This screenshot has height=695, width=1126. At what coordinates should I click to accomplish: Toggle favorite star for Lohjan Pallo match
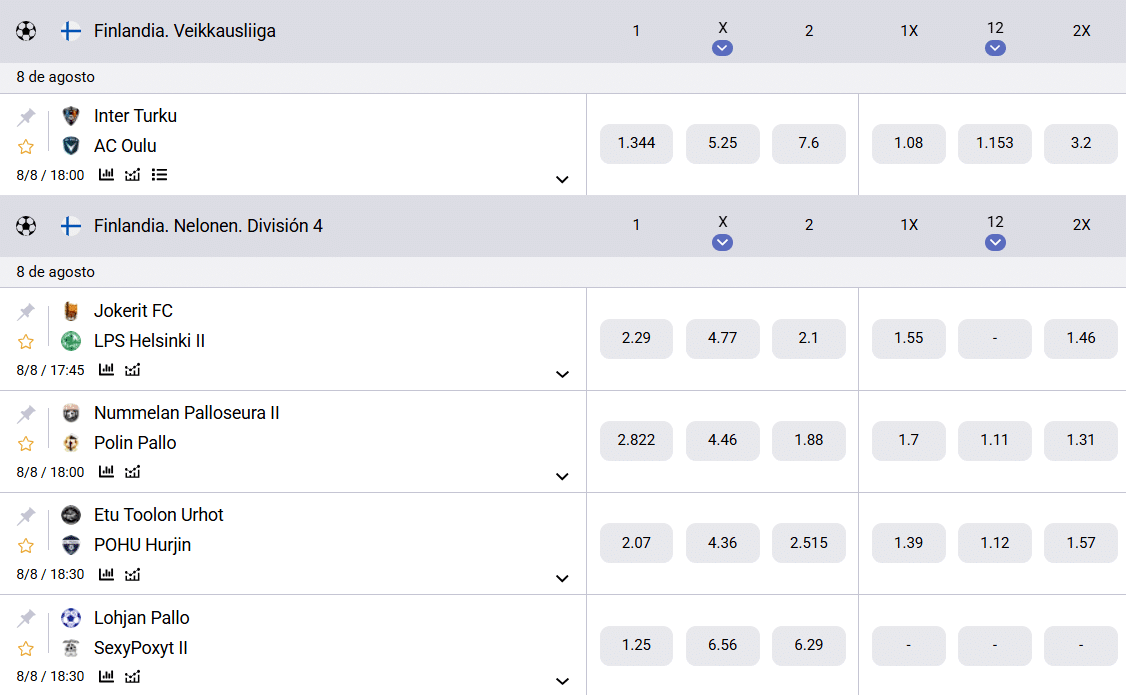pyautogui.click(x=26, y=649)
